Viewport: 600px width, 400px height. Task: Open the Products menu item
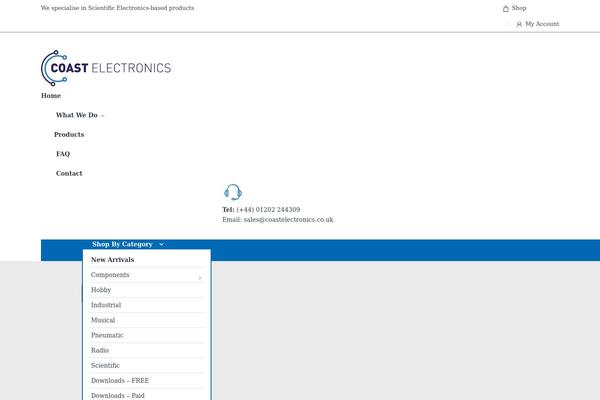(69, 135)
